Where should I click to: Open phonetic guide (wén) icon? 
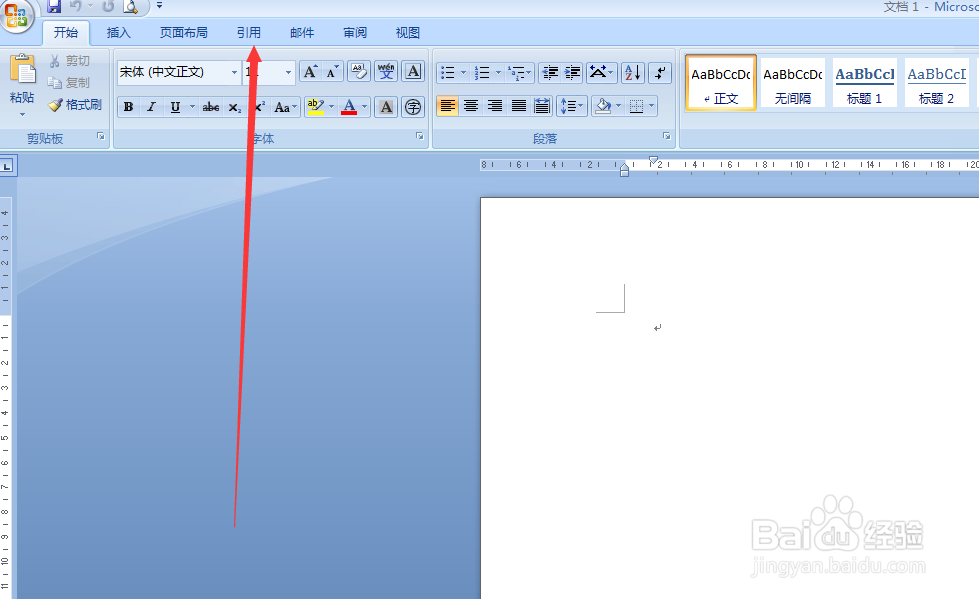[x=386, y=72]
